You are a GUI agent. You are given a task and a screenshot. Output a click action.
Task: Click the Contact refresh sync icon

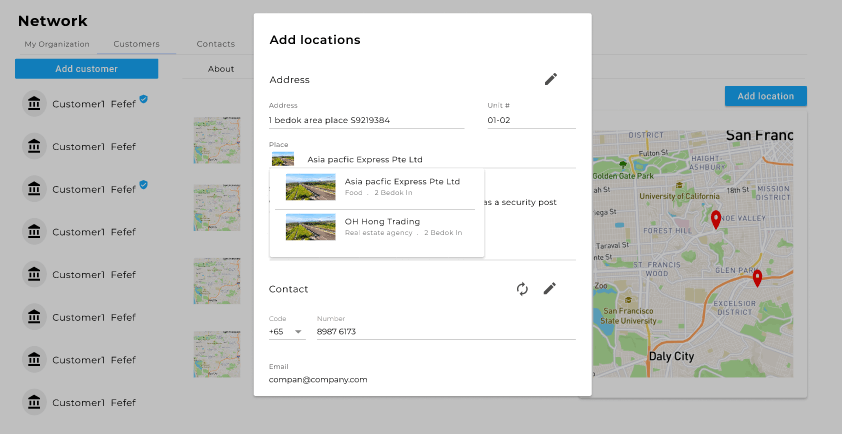[x=522, y=289]
